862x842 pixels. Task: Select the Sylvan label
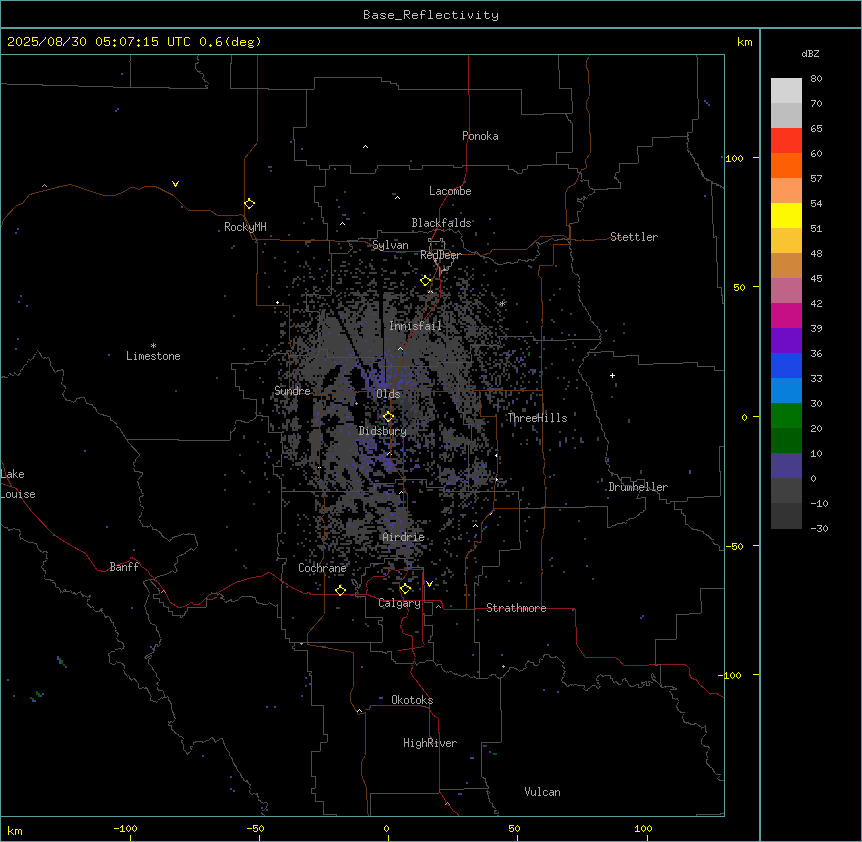pyautogui.click(x=390, y=245)
